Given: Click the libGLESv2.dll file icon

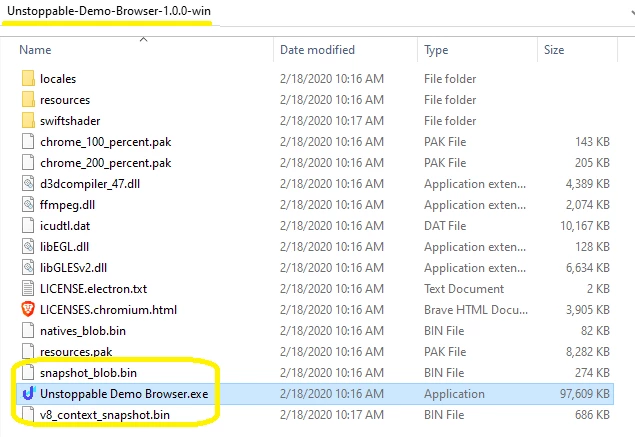Looking at the screenshot, I should tap(28, 268).
